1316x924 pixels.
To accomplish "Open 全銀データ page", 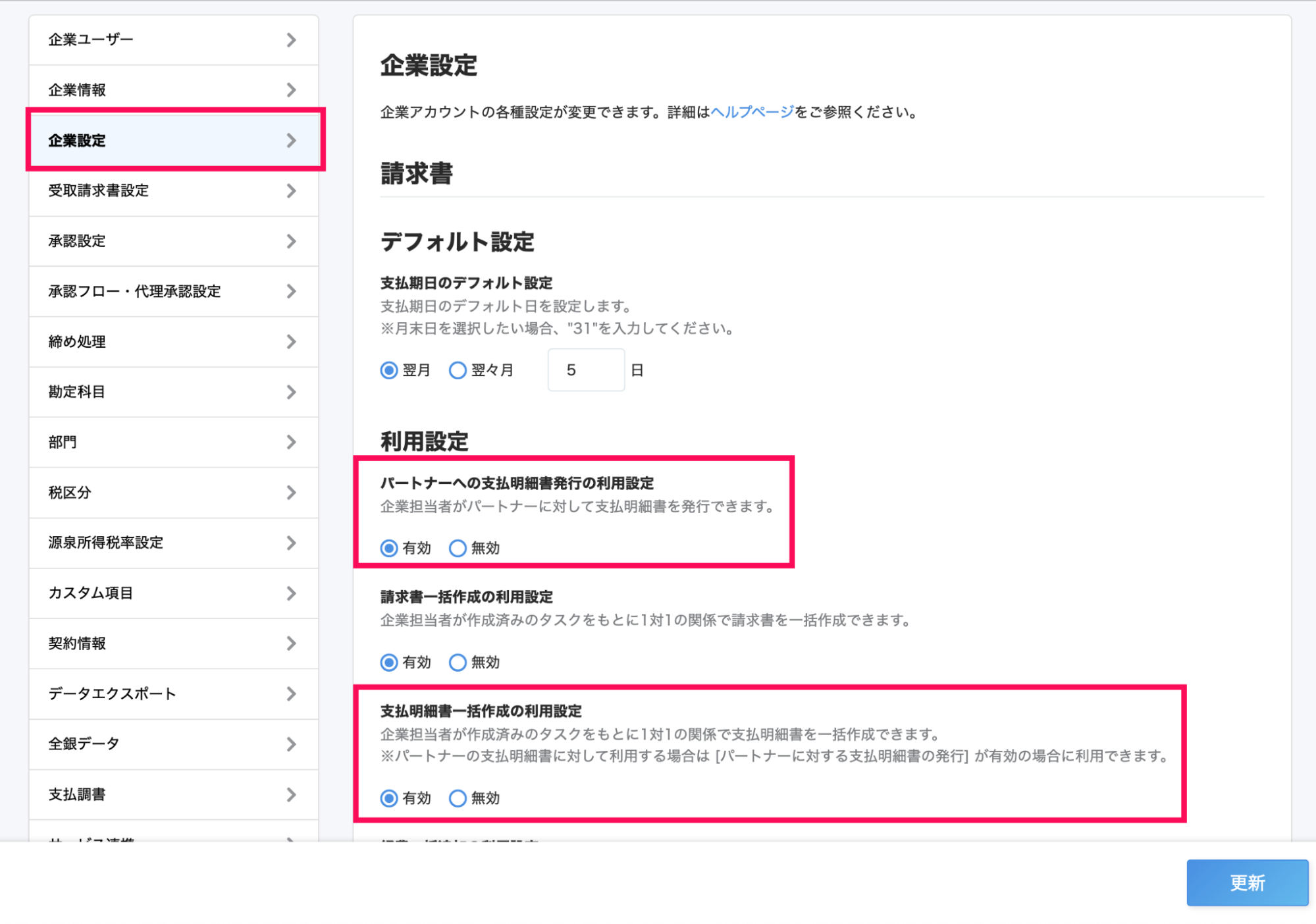I will (174, 744).
